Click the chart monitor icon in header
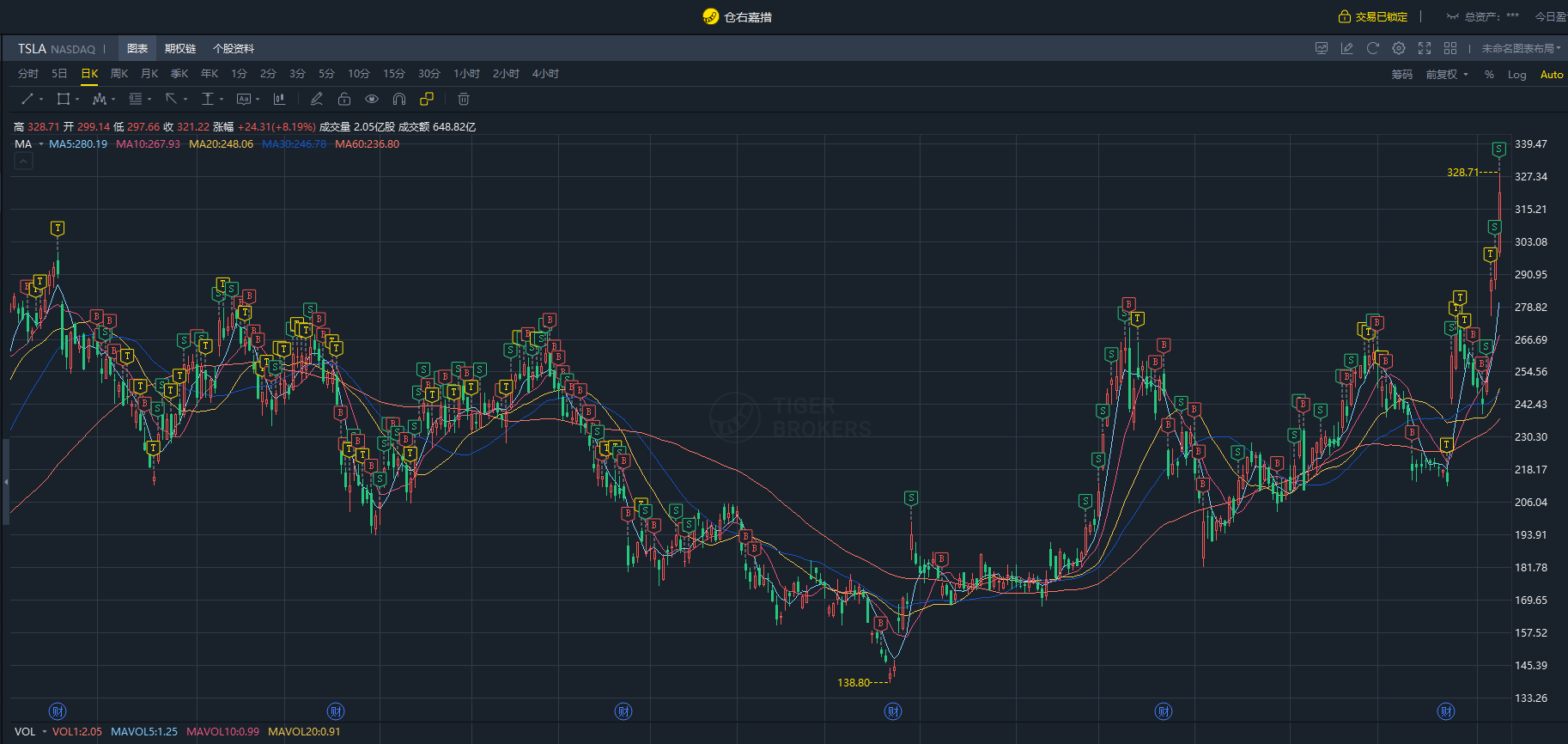Viewport: 1568px width, 744px height. [1322, 48]
